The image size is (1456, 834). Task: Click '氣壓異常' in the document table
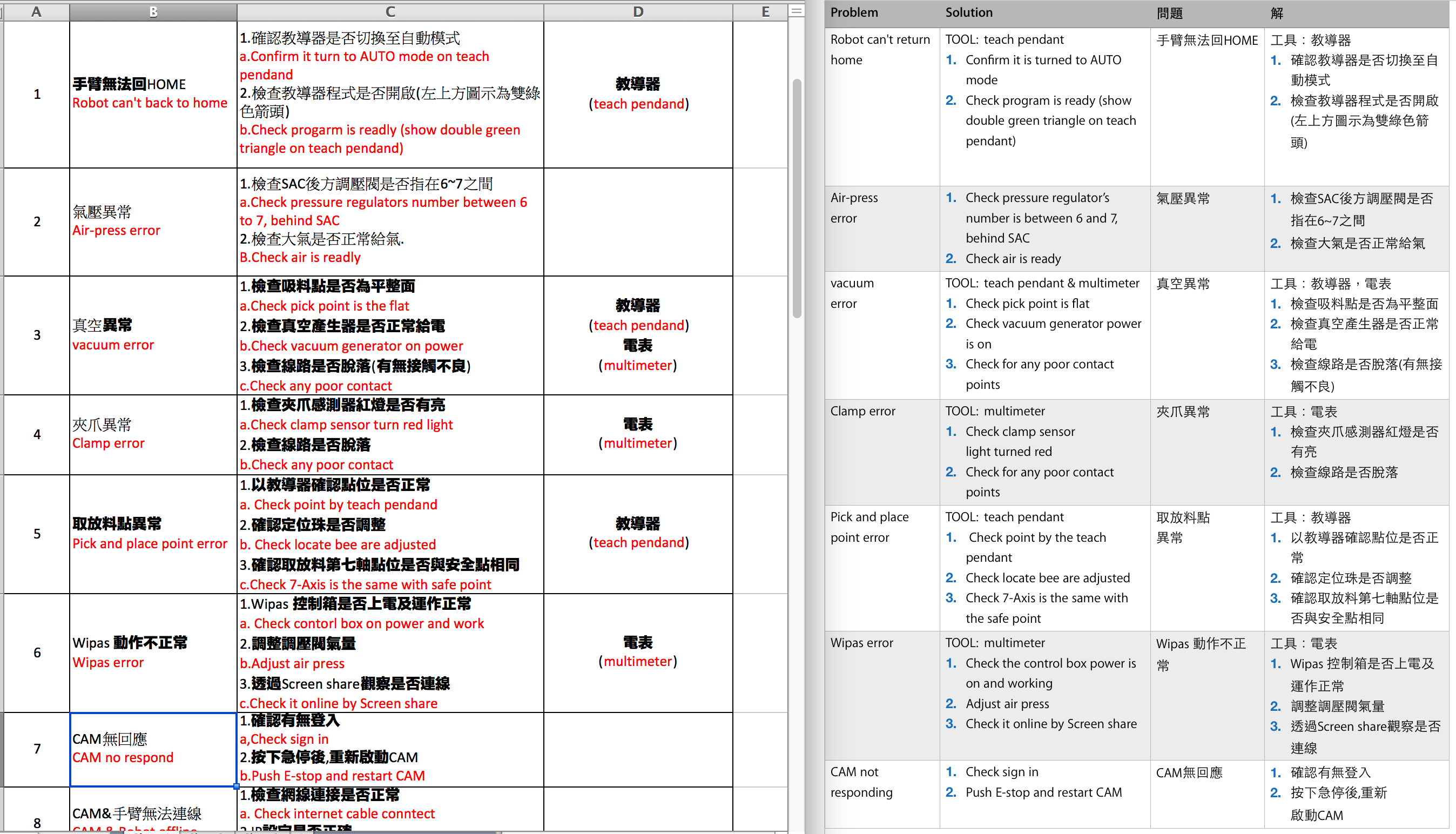1183,199
